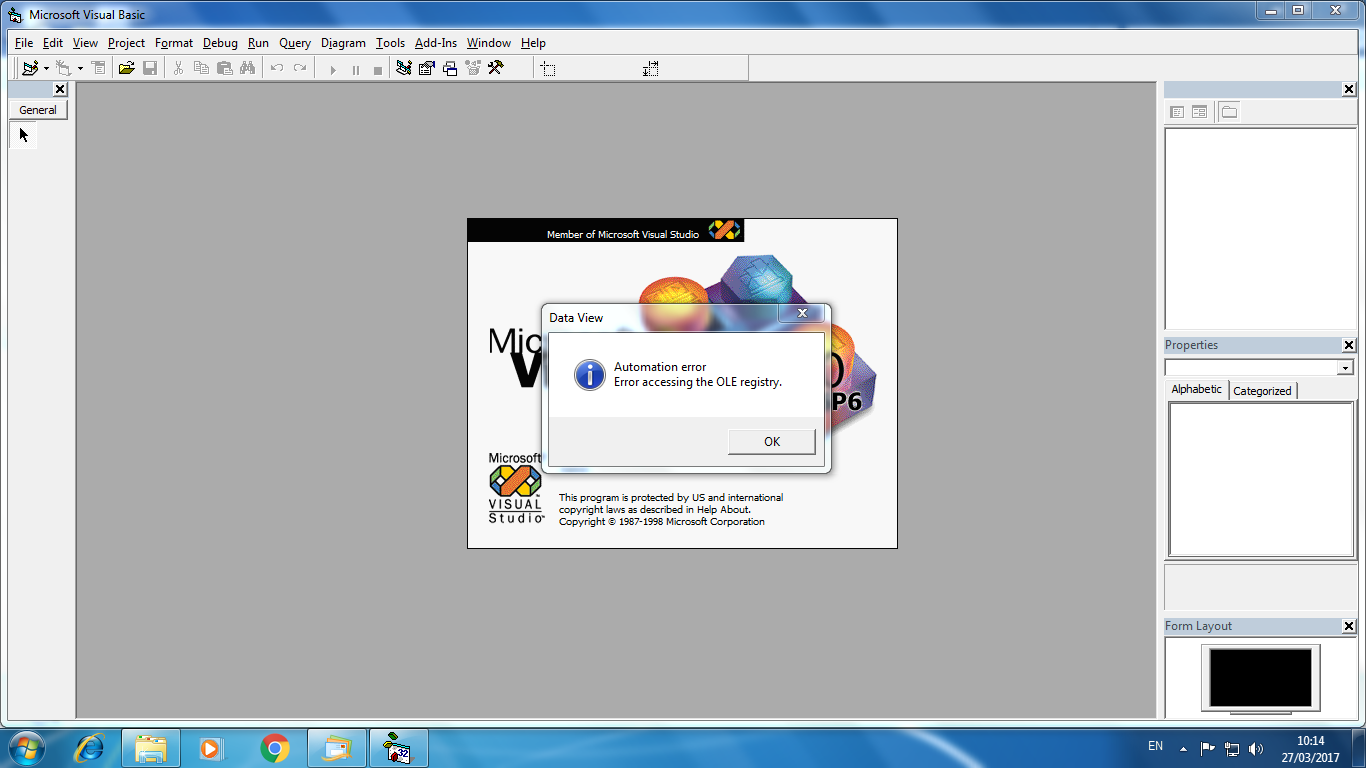This screenshot has width=1366, height=768.
Task: Click the Add Form toolbar icon
Action: click(64, 68)
